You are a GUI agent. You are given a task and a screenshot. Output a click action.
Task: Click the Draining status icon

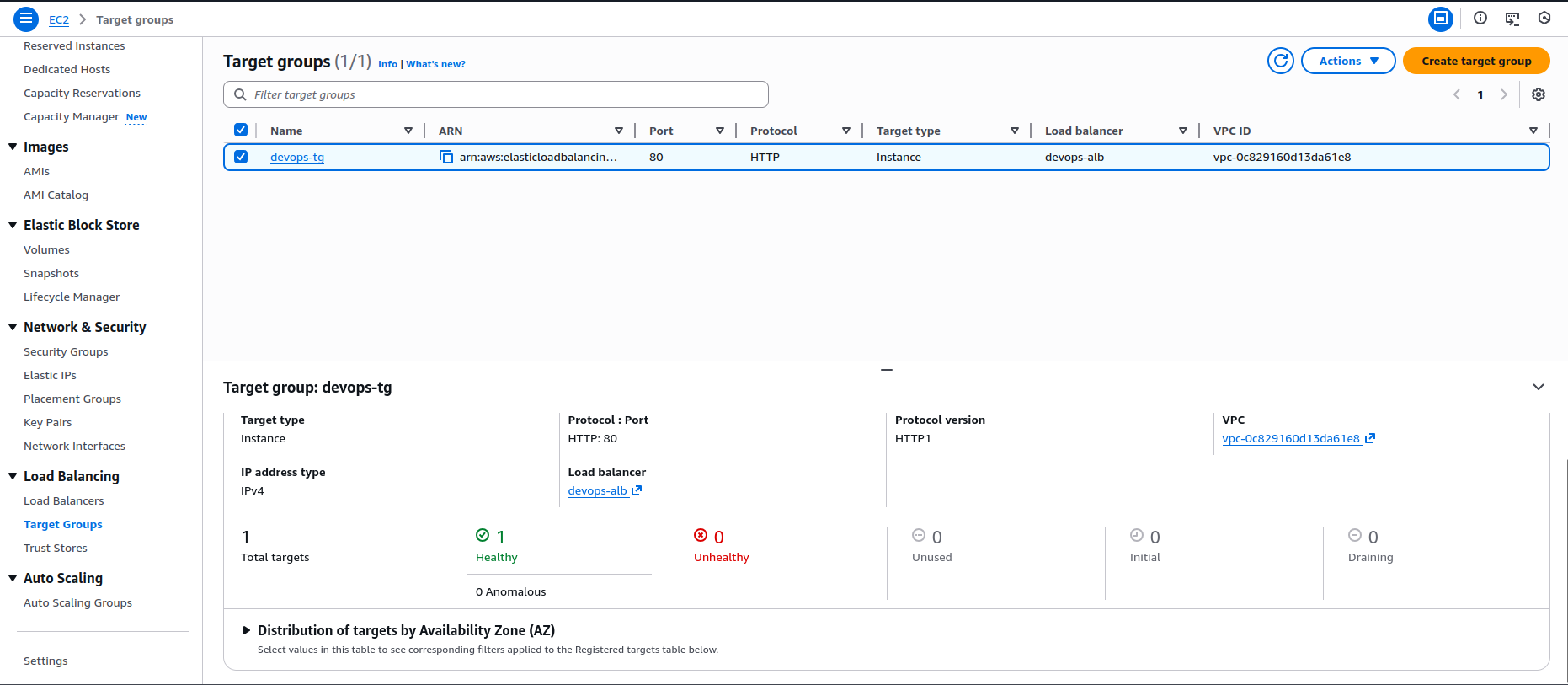coord(1355,535)
